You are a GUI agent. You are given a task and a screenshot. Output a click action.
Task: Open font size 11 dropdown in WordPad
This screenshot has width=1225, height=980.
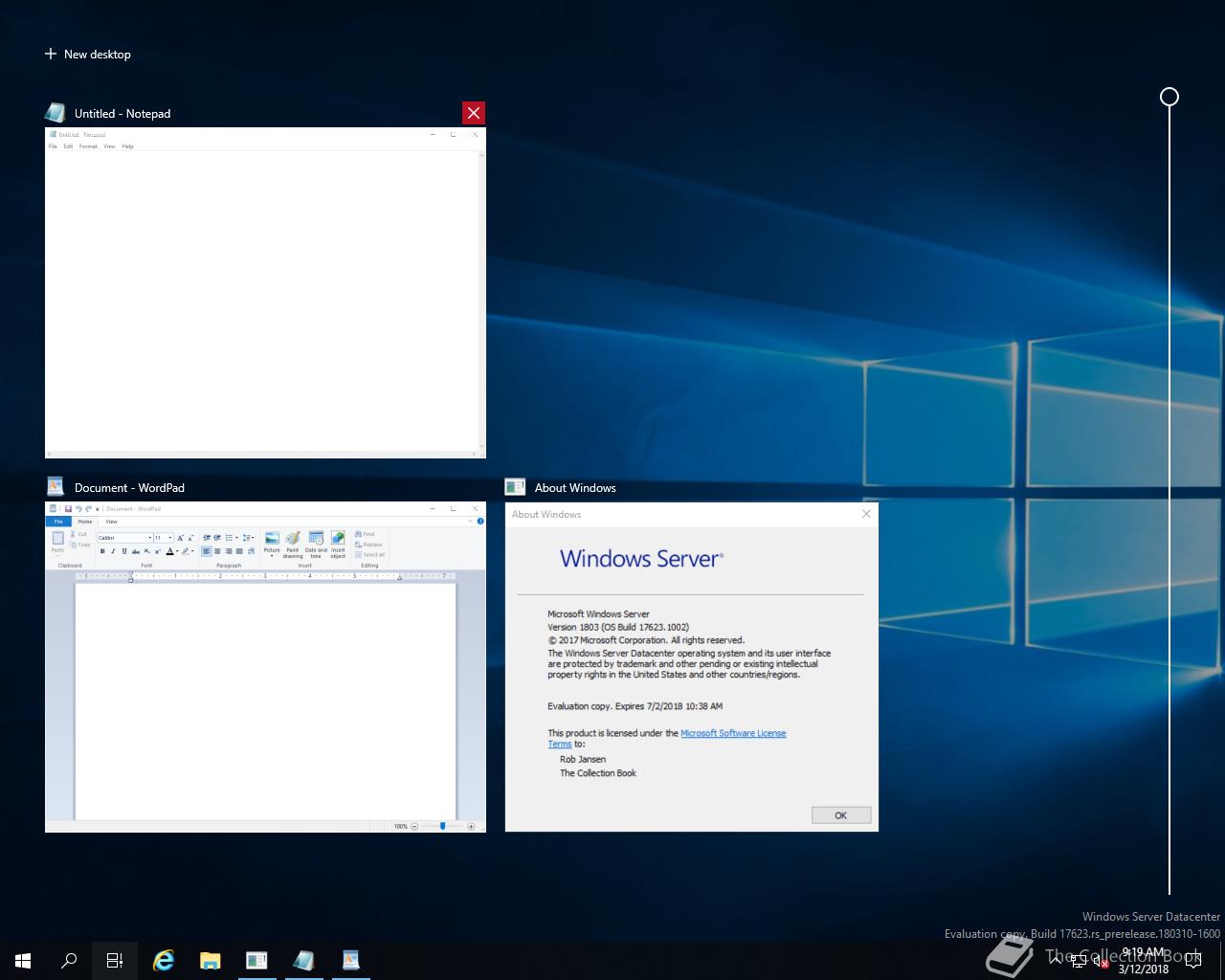point(169,538)
